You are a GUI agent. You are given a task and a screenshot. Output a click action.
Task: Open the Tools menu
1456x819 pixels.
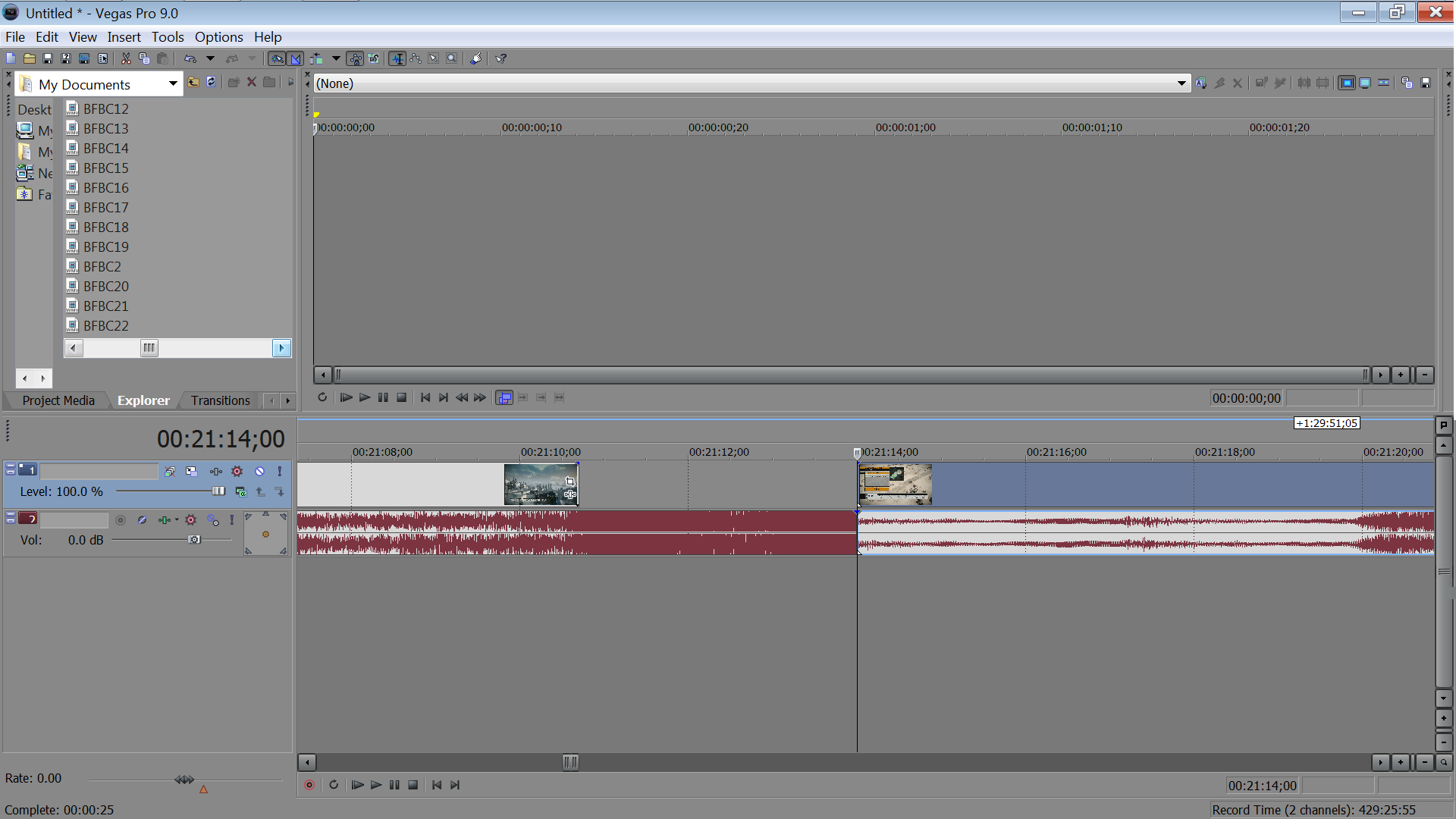point(167,36)
